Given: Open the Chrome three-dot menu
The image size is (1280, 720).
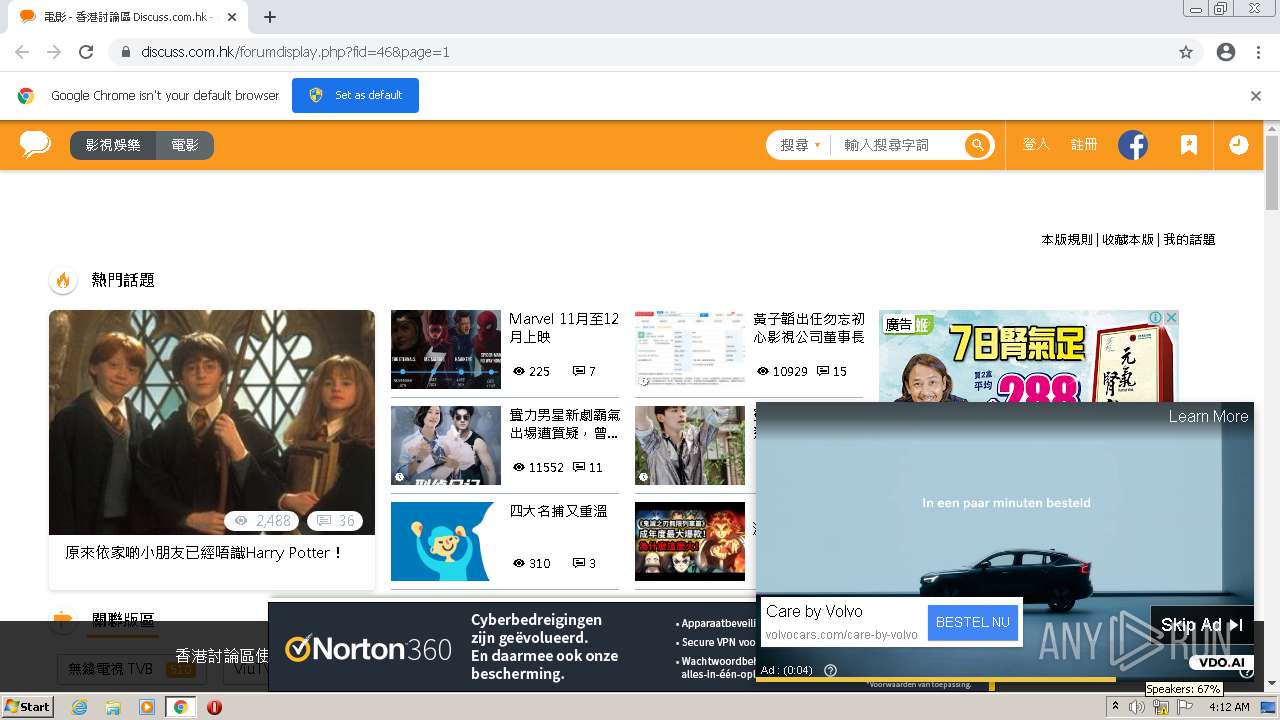Looking at the screenshot, I should coord(1258,52).
